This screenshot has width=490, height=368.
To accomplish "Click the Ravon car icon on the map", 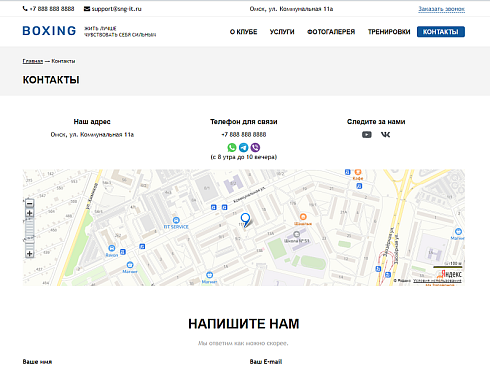I will pyautogui.click(x=112, y=248).
